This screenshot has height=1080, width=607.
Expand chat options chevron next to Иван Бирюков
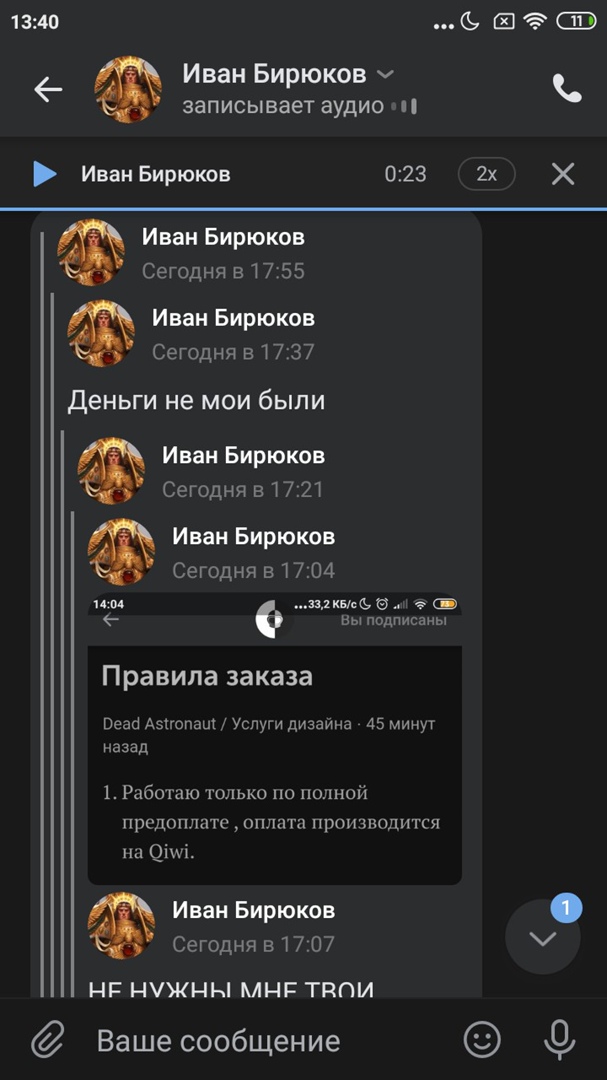(x=387, y=74)
